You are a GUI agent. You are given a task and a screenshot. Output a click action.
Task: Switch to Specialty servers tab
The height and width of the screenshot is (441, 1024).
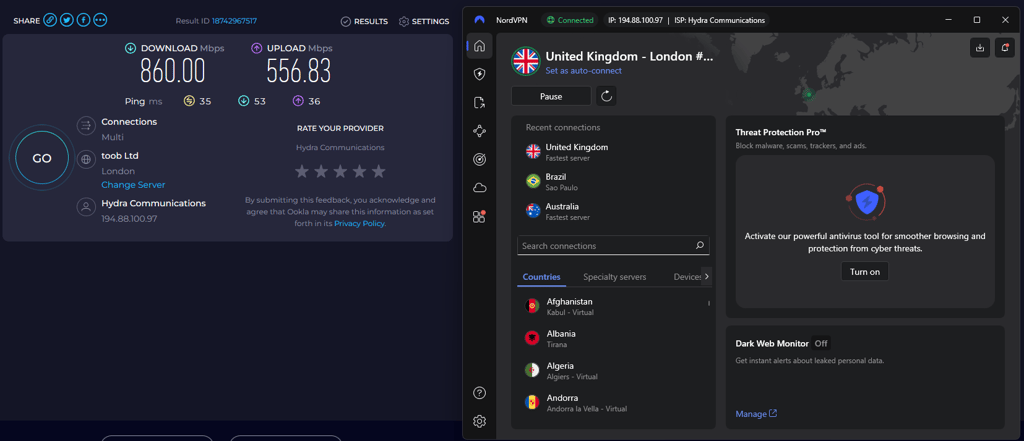point(615,277)
